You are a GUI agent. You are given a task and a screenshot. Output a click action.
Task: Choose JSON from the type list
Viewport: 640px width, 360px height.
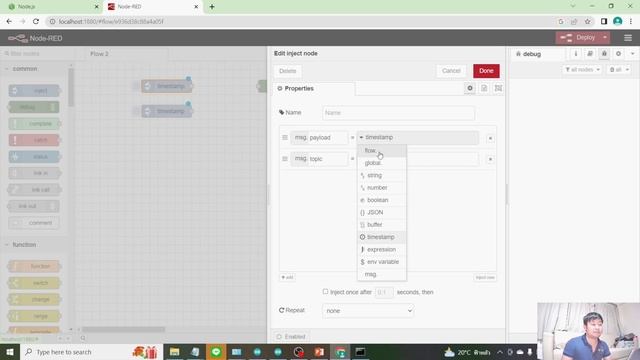[x=382, y=212]
